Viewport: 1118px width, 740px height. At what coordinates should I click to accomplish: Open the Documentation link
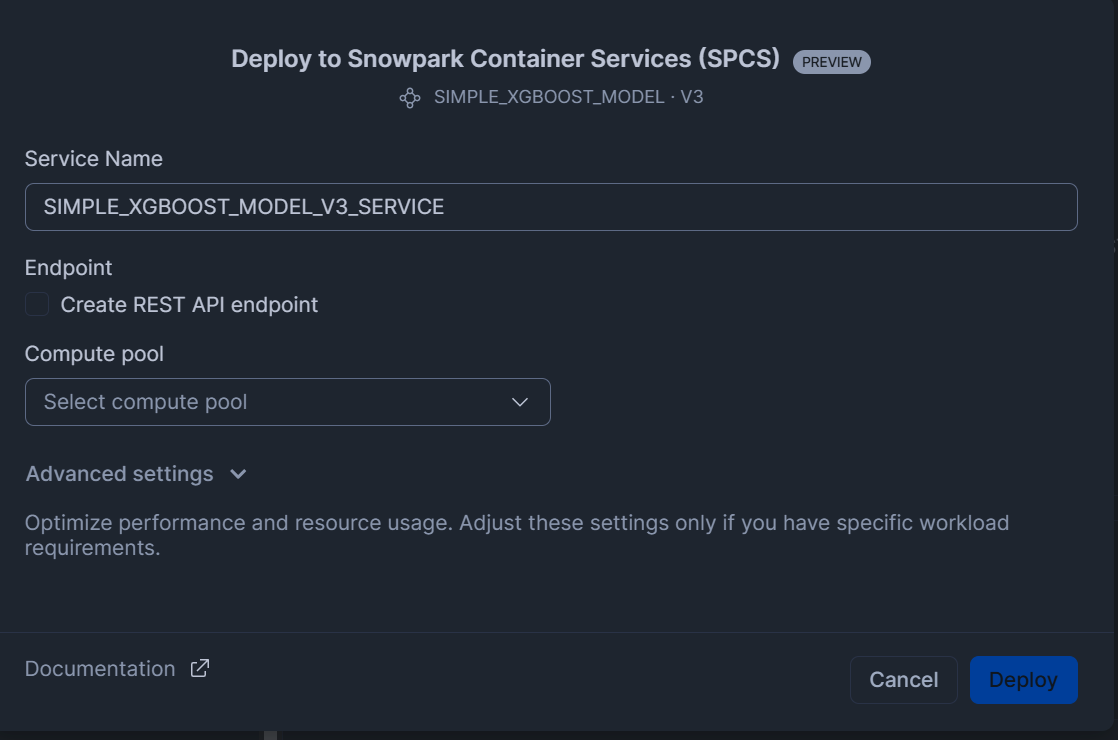click(100, 669)
